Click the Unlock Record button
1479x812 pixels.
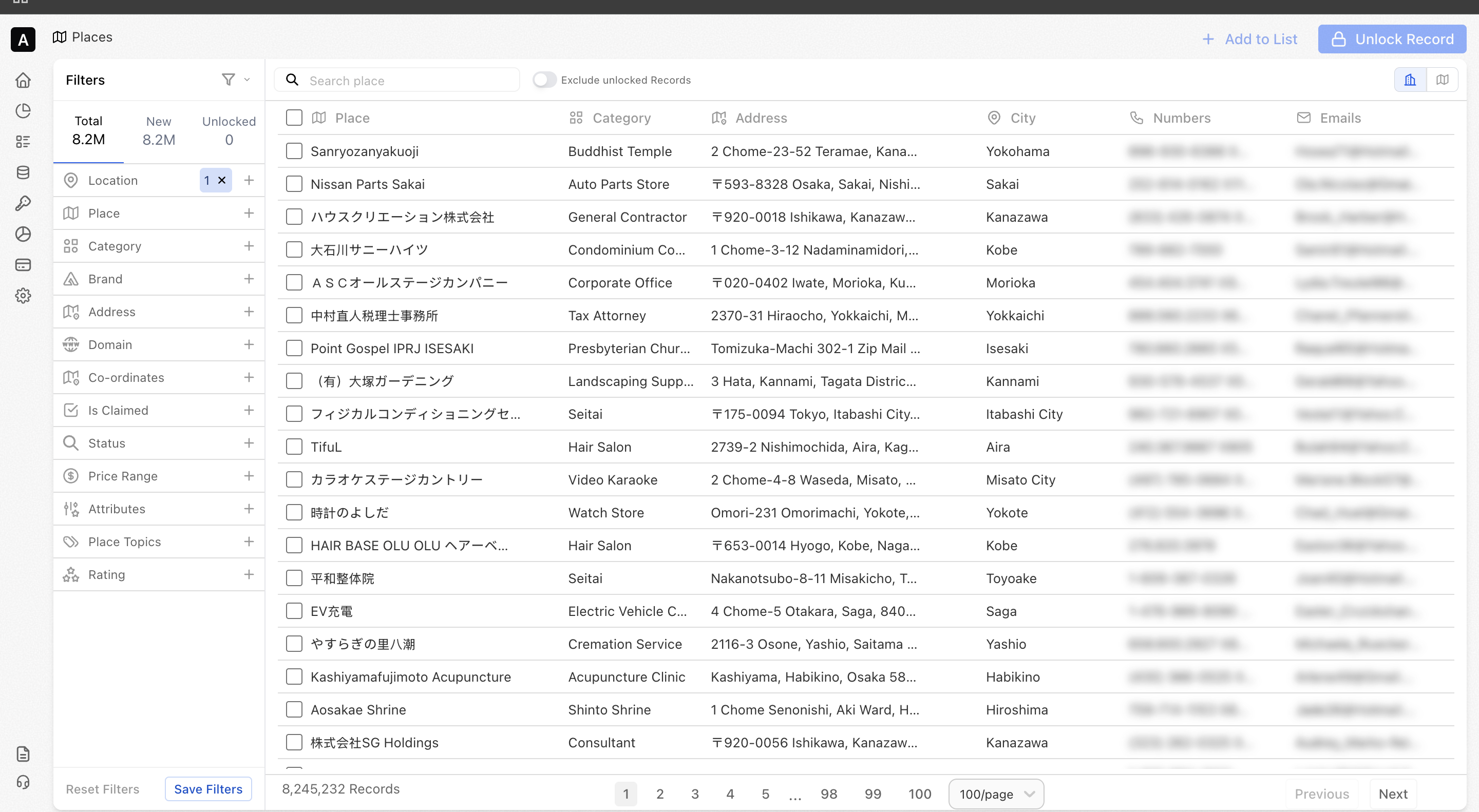point(1392,39)
